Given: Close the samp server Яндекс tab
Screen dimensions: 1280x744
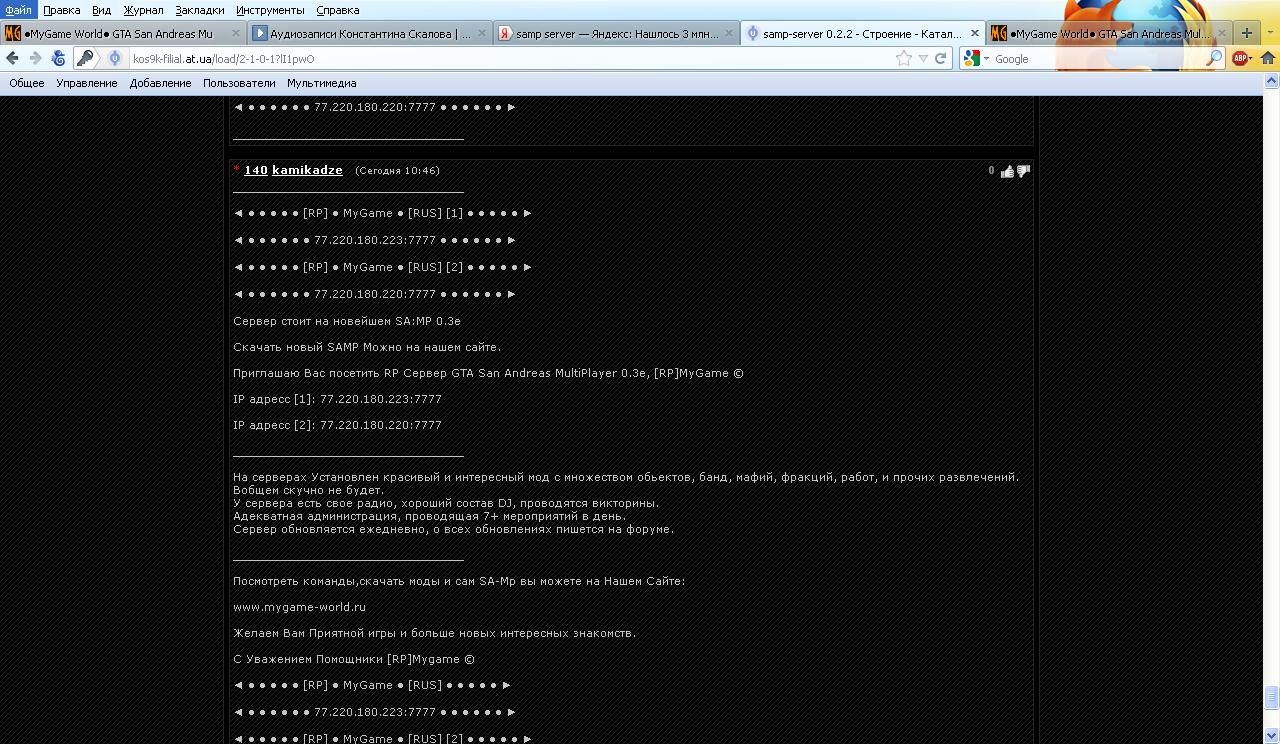Looking at the screenshot, I should point(728,33).
